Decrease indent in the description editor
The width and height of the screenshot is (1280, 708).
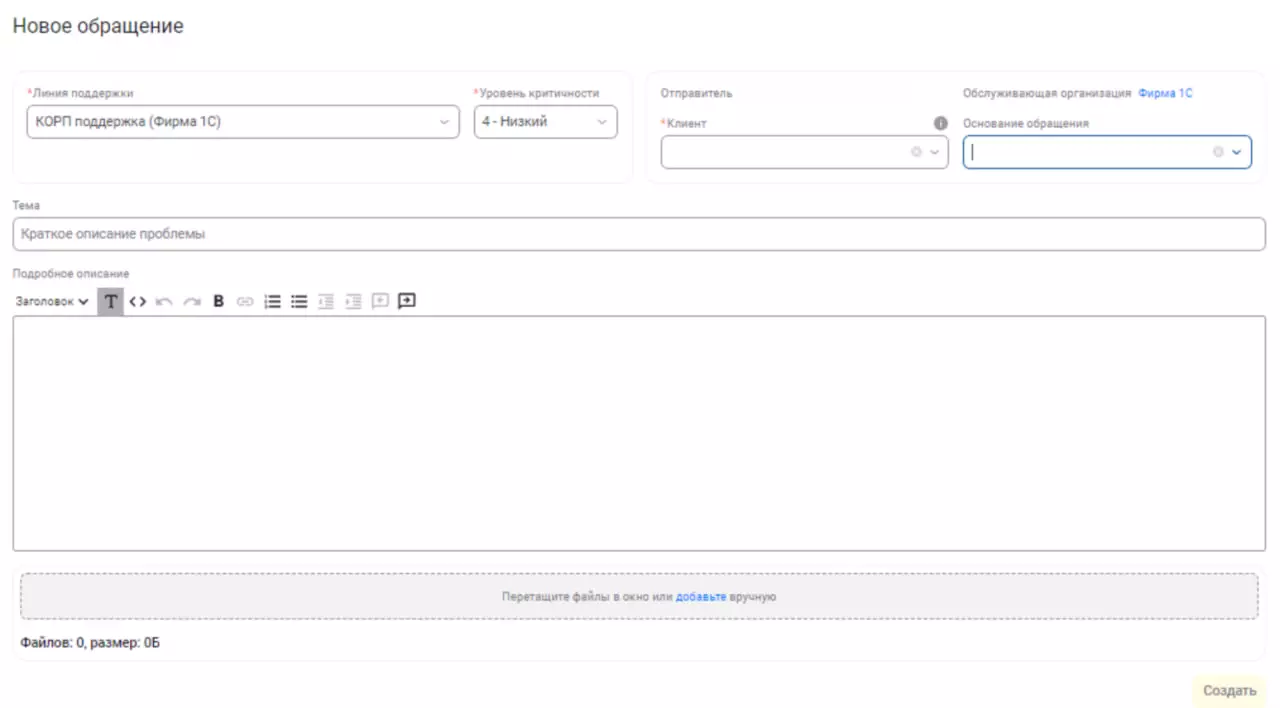(325, 301)
